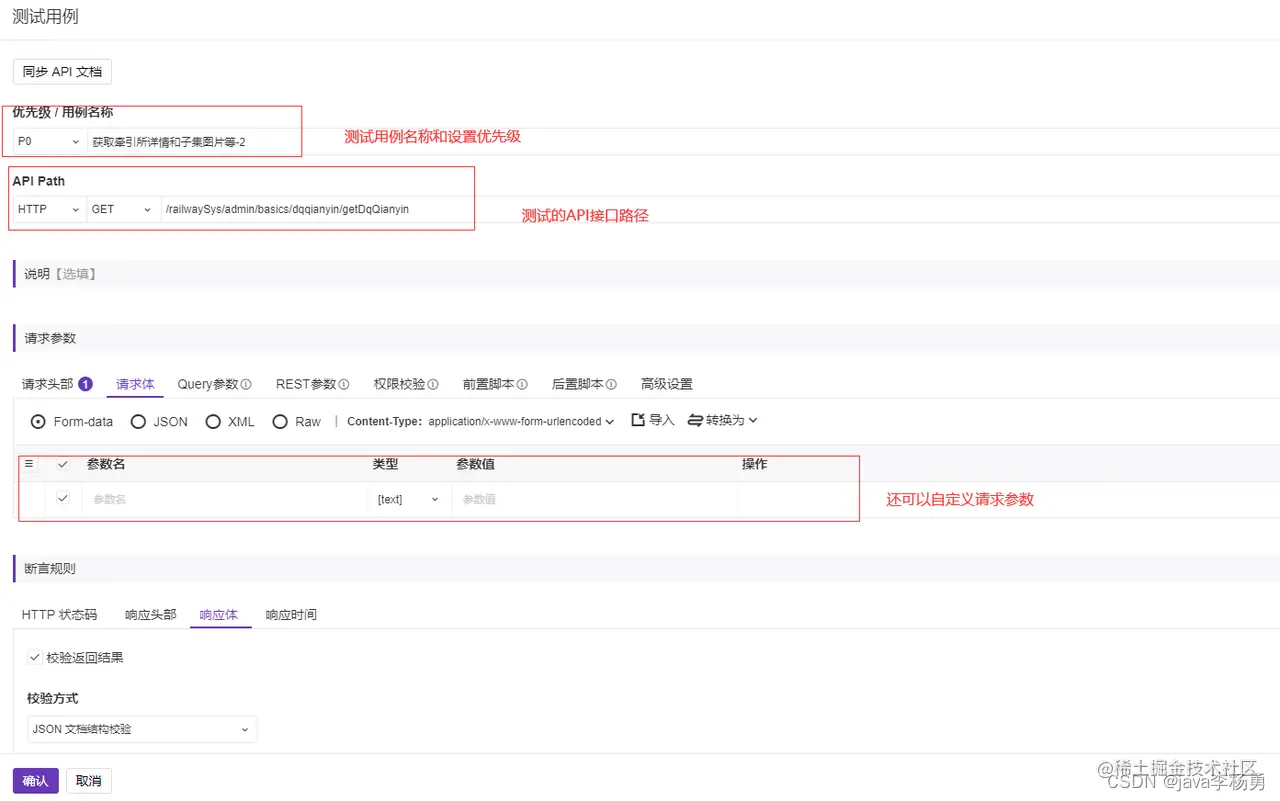Image resolution: width=1280 pixels, height=801 pixels.
Task: Open the JSON 文档结构校验 dropdown
Action: point(141,729)
